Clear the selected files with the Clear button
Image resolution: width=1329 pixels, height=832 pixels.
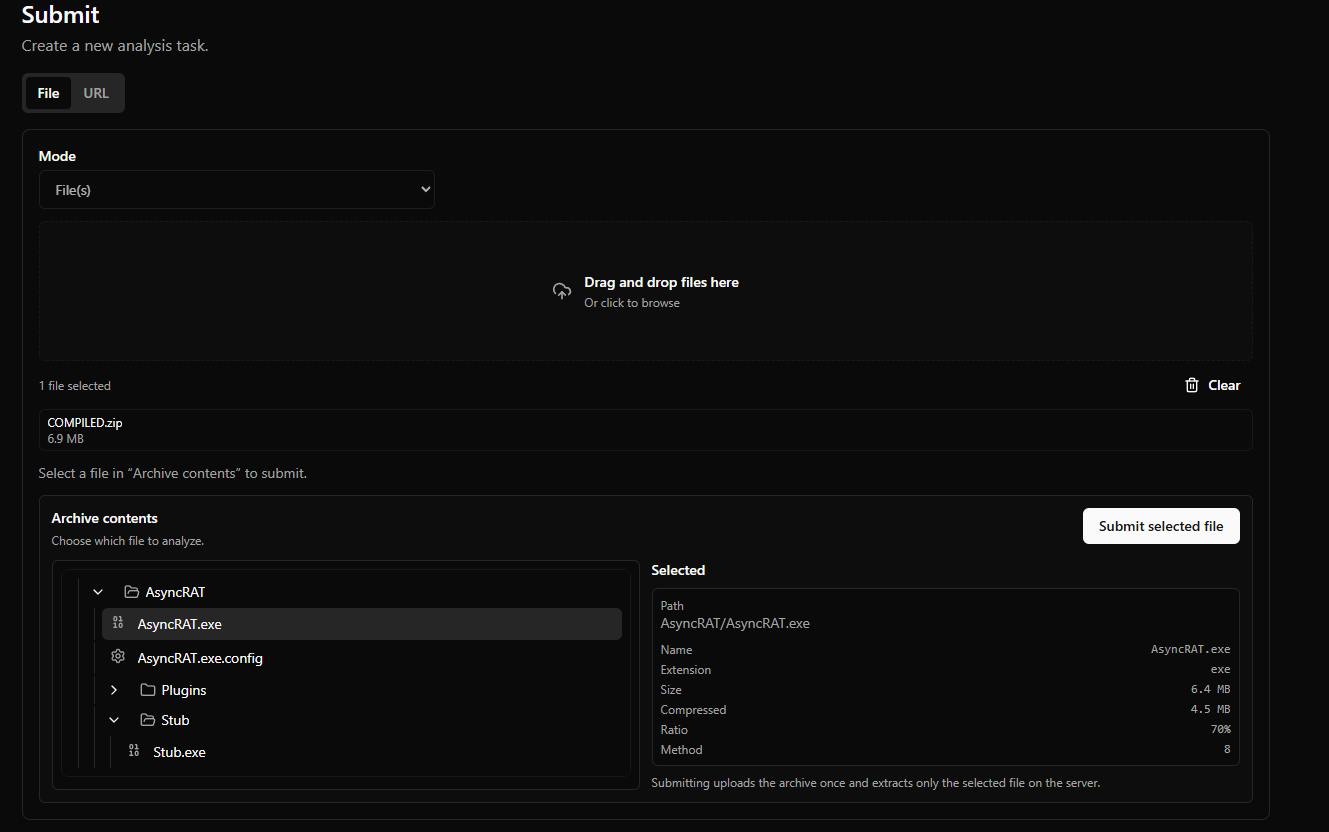coord(1212,385)
